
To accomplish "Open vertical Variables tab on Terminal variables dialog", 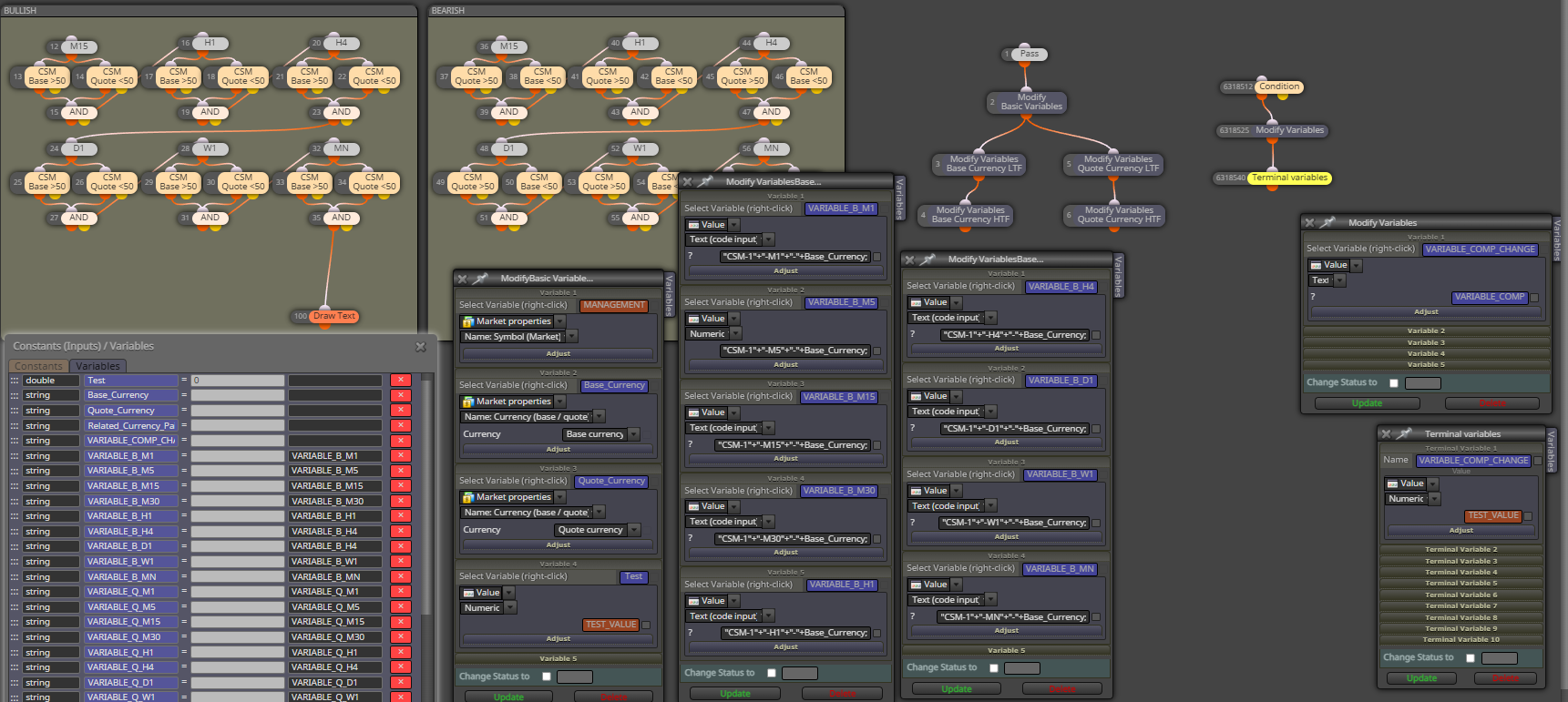I will 1551,451.
